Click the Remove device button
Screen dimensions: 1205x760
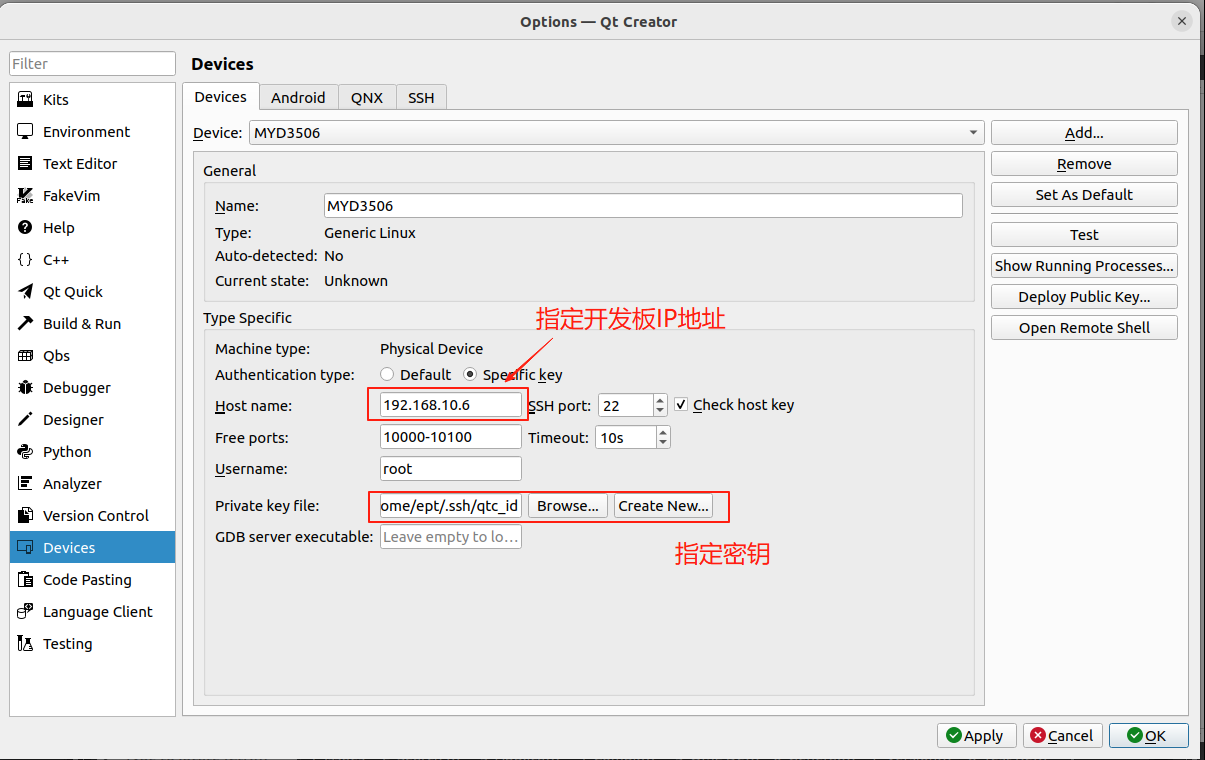click(1084, 164)
